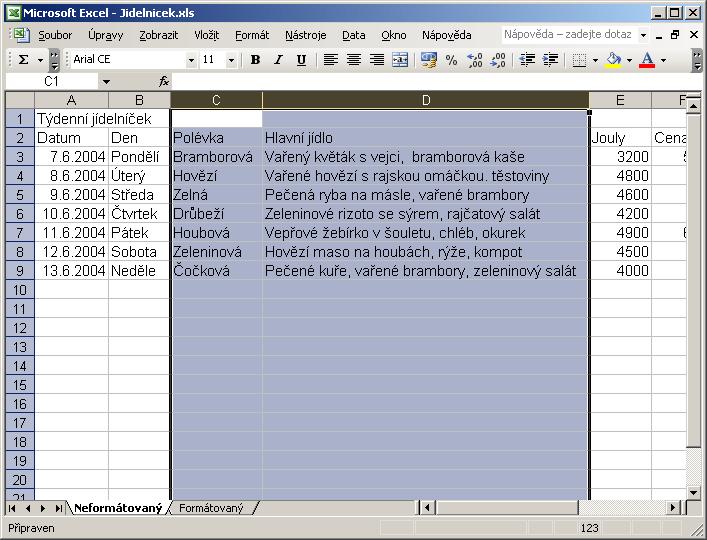Apply Percent style icon
Viewport: 707px width, 540px height.
pos(451,59)
